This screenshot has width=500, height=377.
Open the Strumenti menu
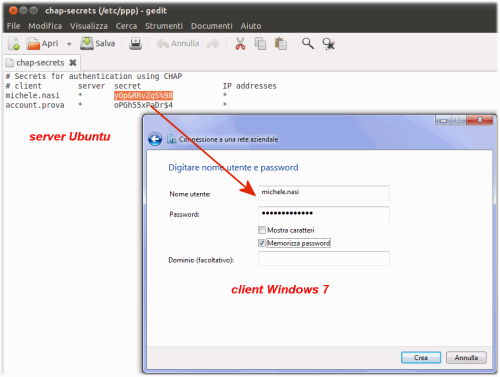(164, 26)
